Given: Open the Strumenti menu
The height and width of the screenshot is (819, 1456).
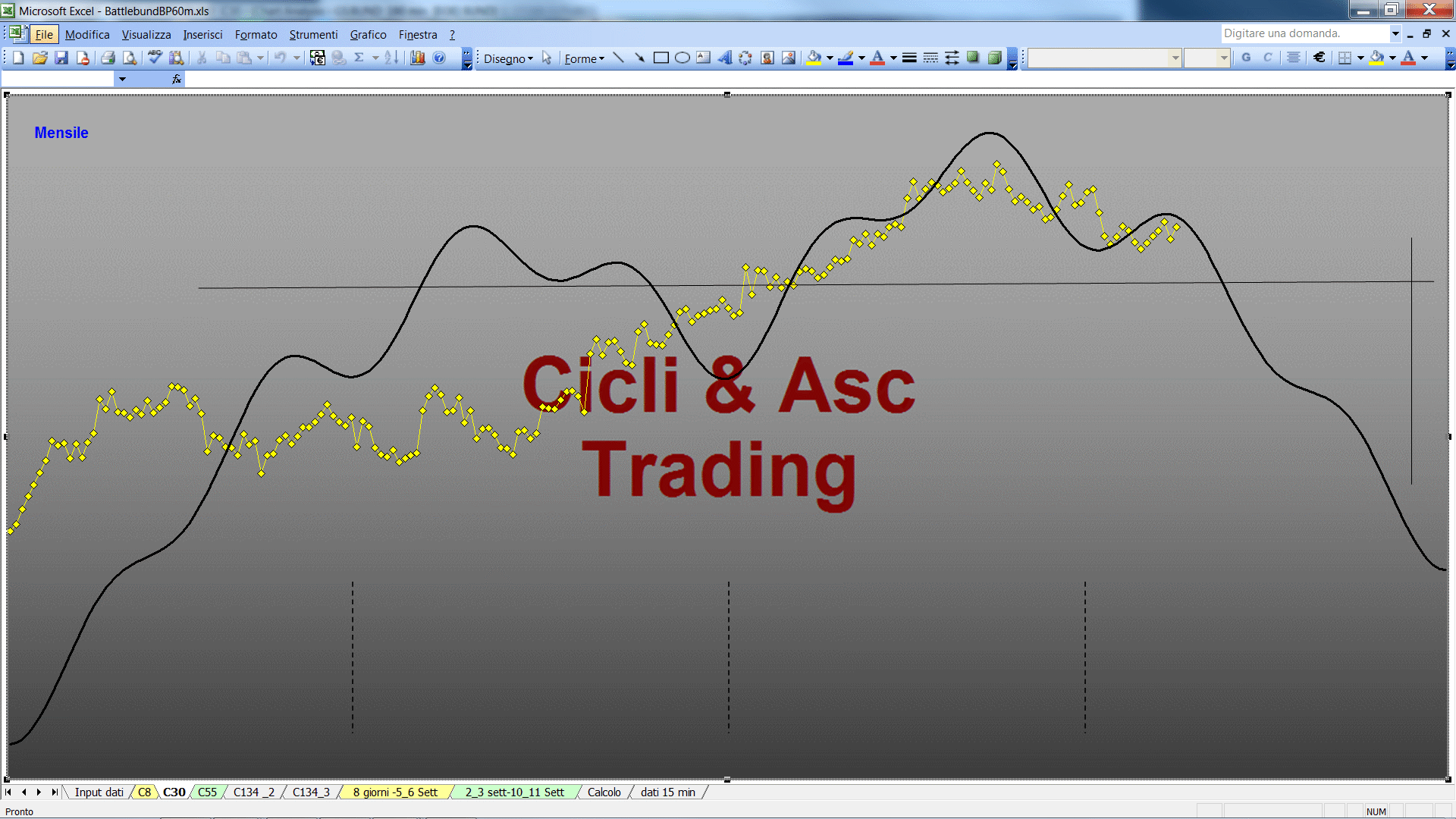Looking at the screenshot, I should point(313,35).
